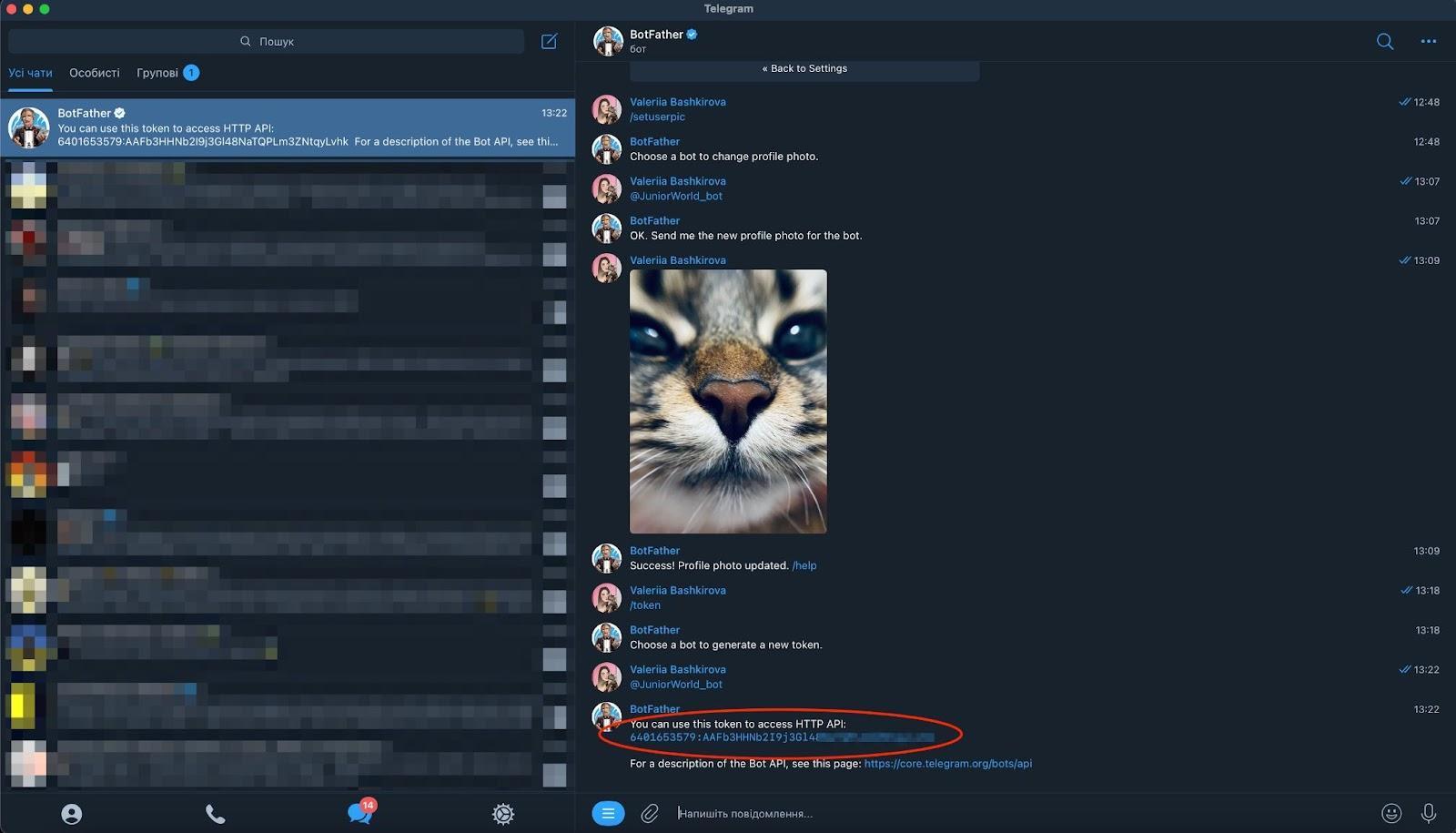
Task: Open the Calls section phone icon
Action: click(216, 813)
